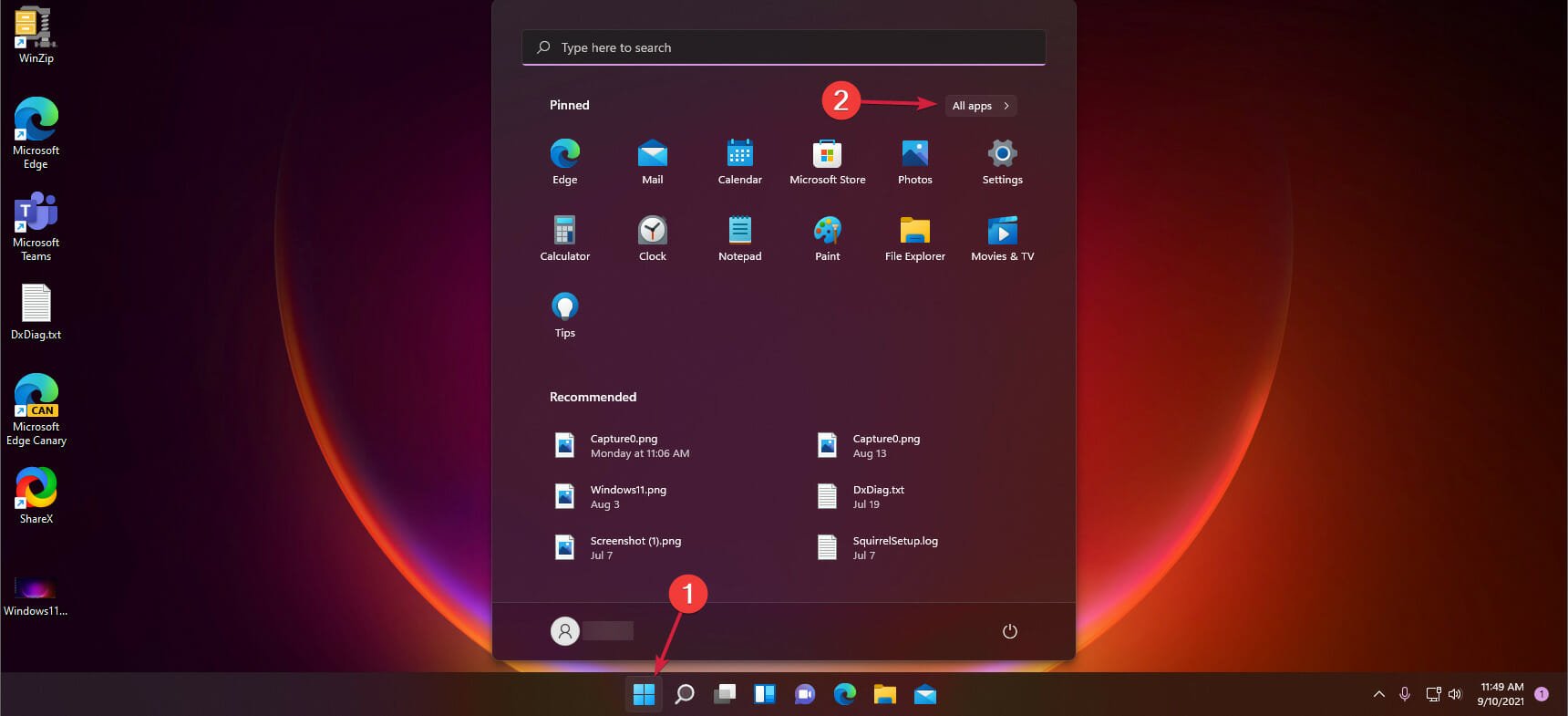Select the WinZip desktop shortcut
The image size is (1568, 716).
36,35
